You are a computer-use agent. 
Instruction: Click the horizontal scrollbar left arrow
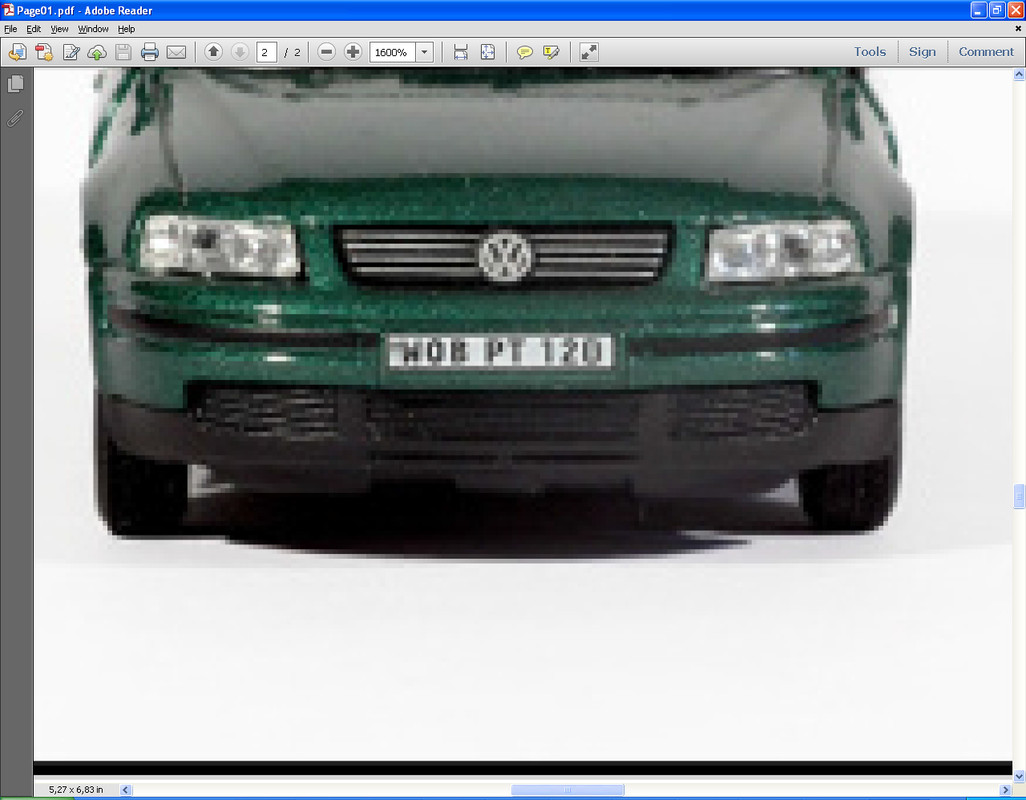(126, 790)
